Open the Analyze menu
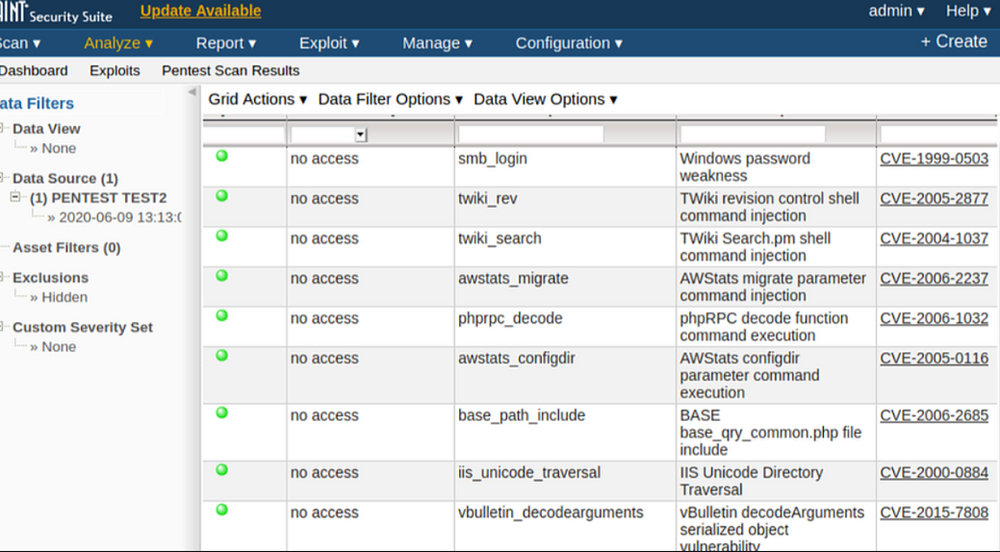This screenshot has height=552, width=1000. [x=118, y=43]
